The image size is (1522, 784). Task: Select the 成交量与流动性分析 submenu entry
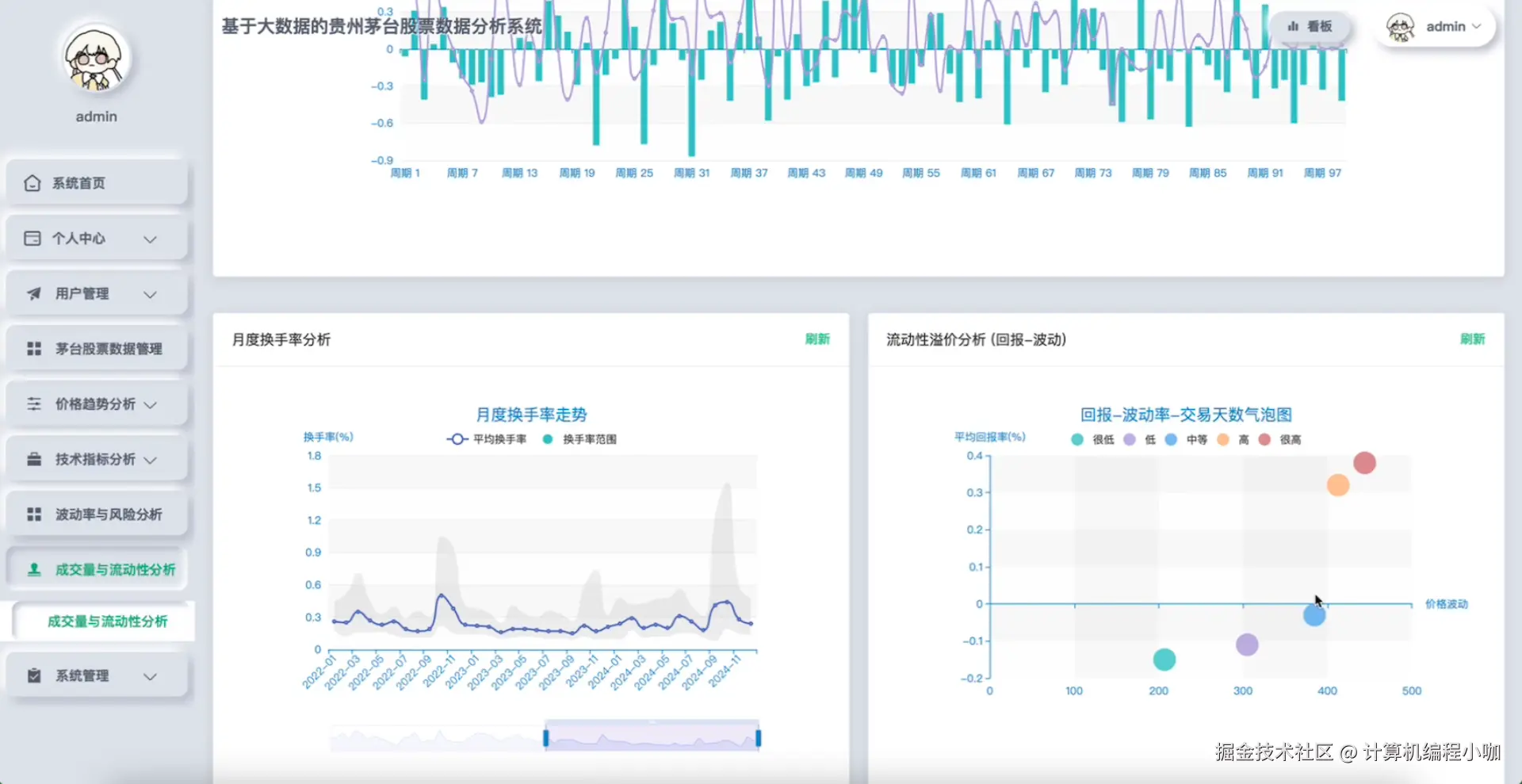[103, 621]
